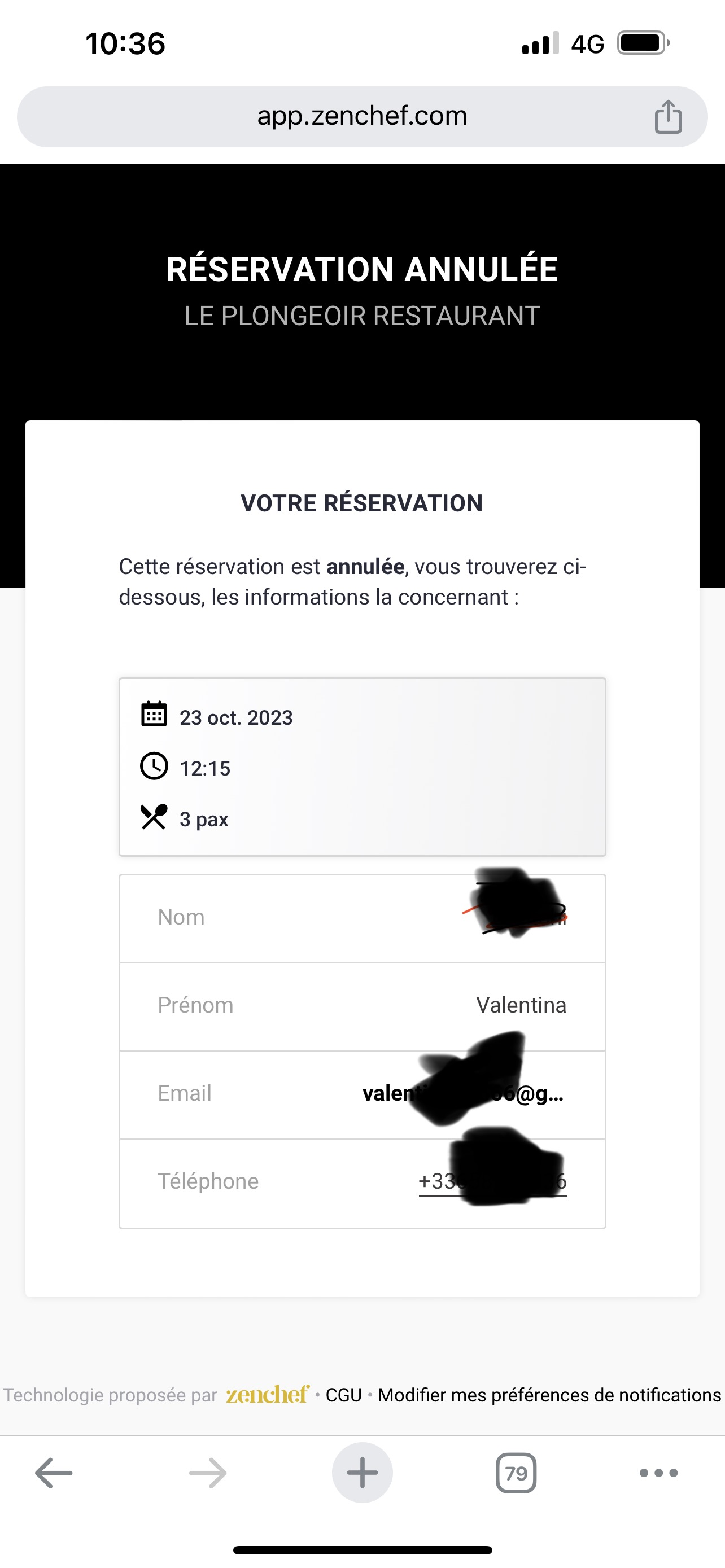Go back with the left arrow
The image size is (725, 1568).
54,1473
